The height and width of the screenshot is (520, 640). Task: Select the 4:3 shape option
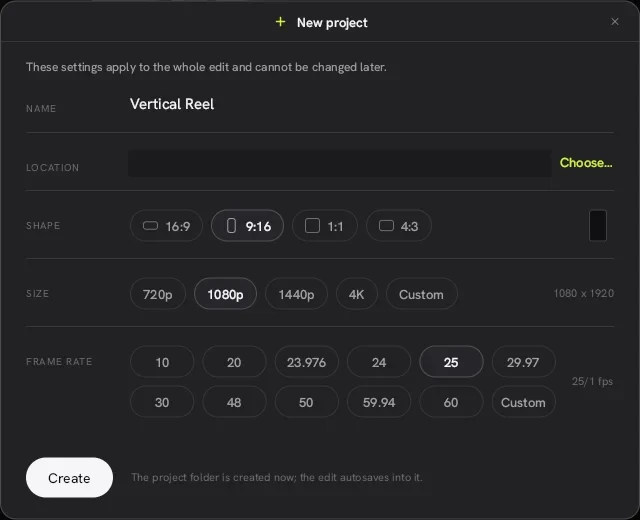(x=399, y=226)
